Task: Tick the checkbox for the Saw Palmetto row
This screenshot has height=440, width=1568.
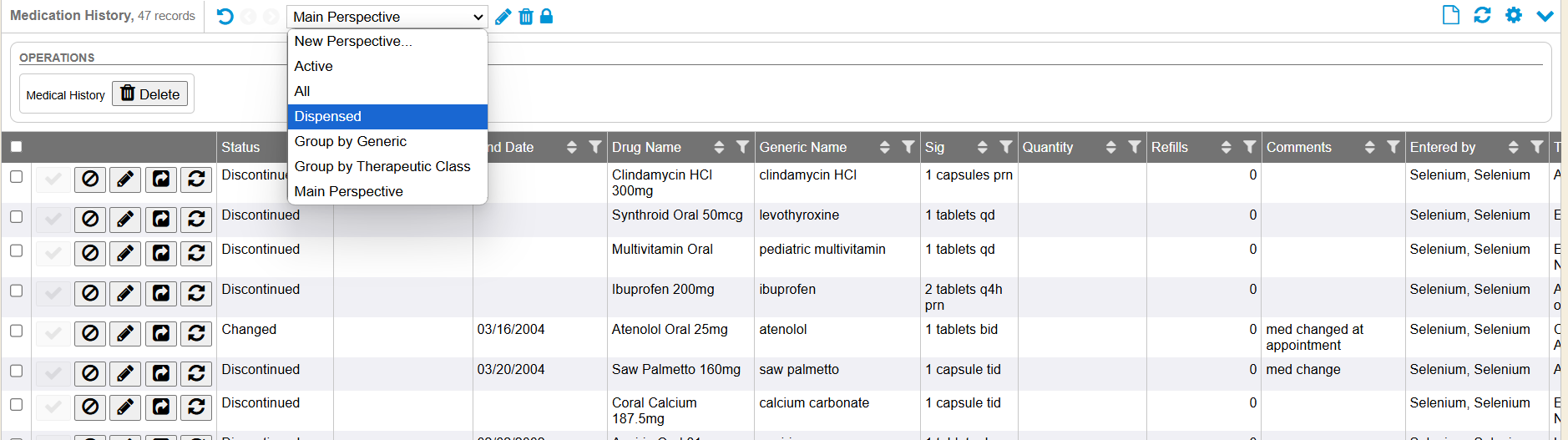Action: [16, 371]
